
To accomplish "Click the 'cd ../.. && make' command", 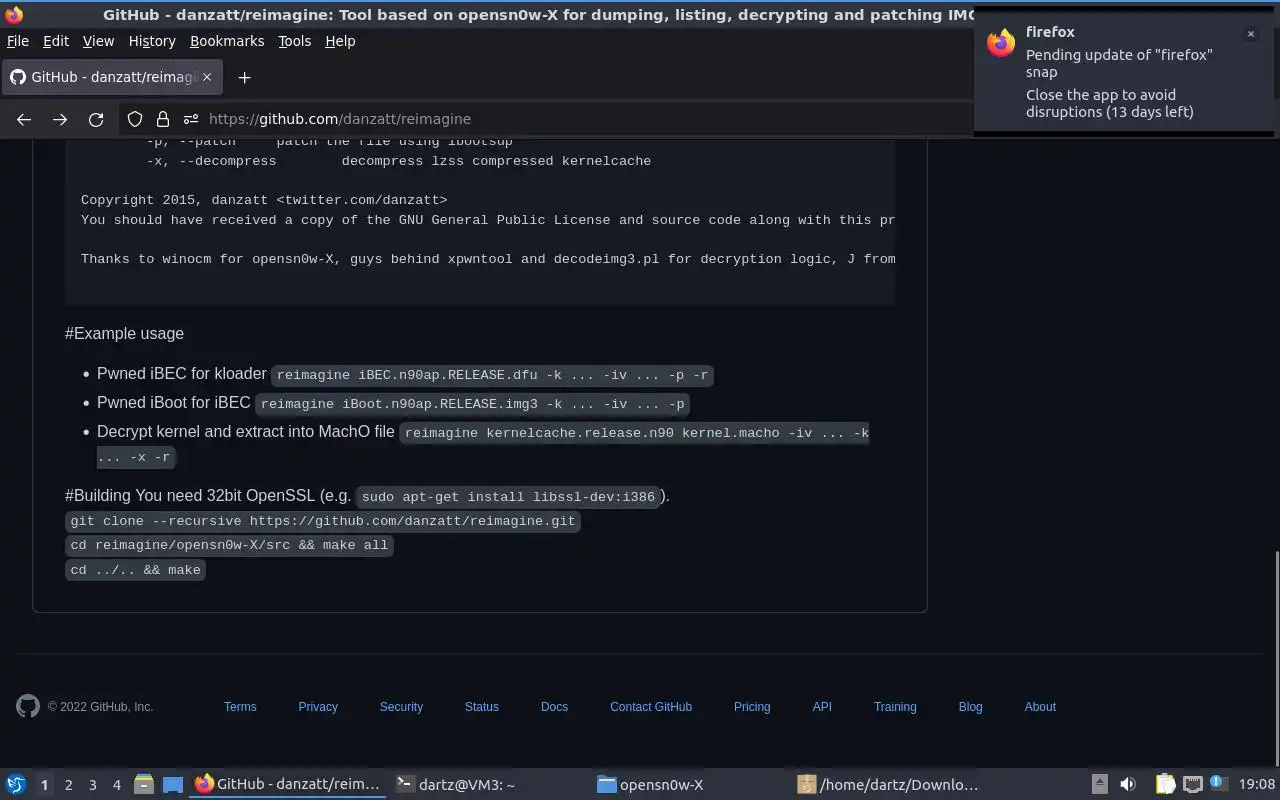I will point(136,570).
